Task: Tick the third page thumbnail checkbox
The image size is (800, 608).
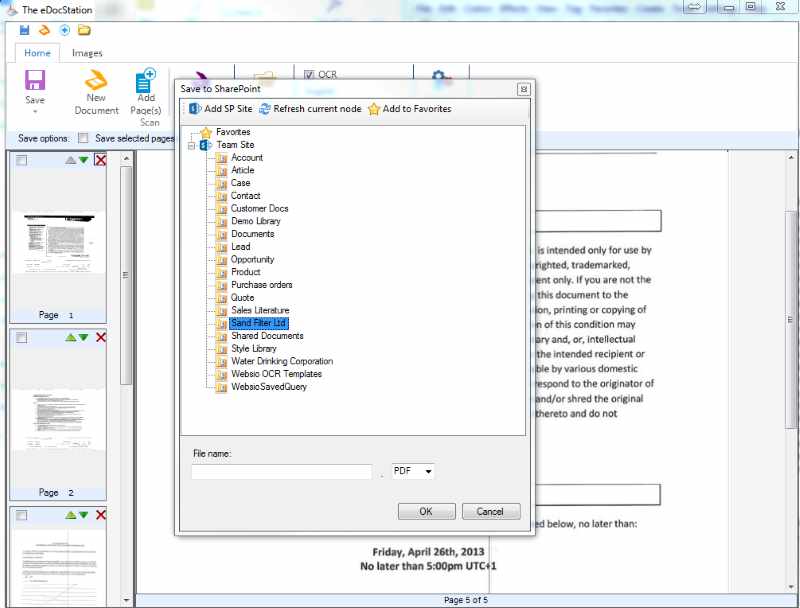Action: [x=21, y=515]
